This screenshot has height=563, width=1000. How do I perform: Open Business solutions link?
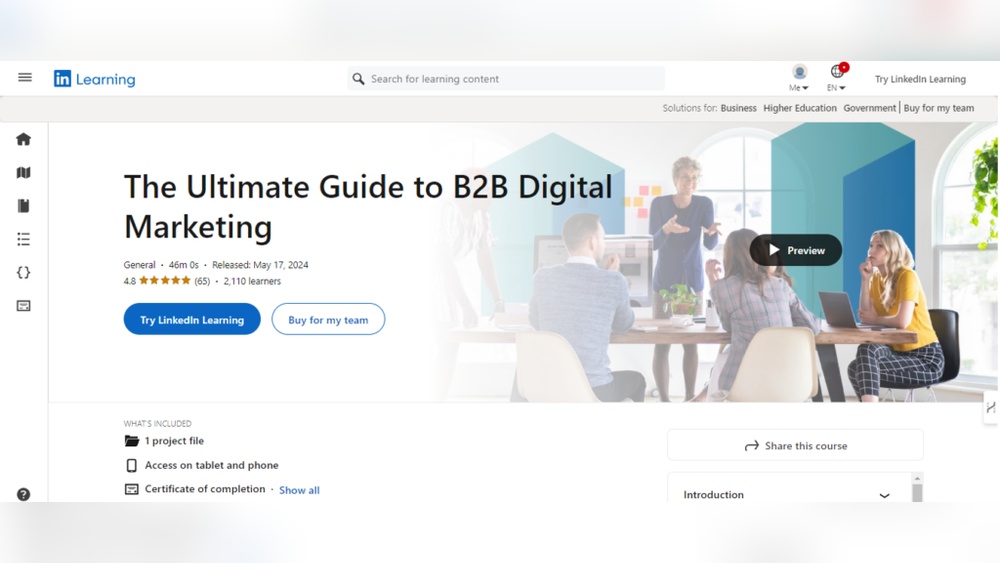click(x=739, y=108)
